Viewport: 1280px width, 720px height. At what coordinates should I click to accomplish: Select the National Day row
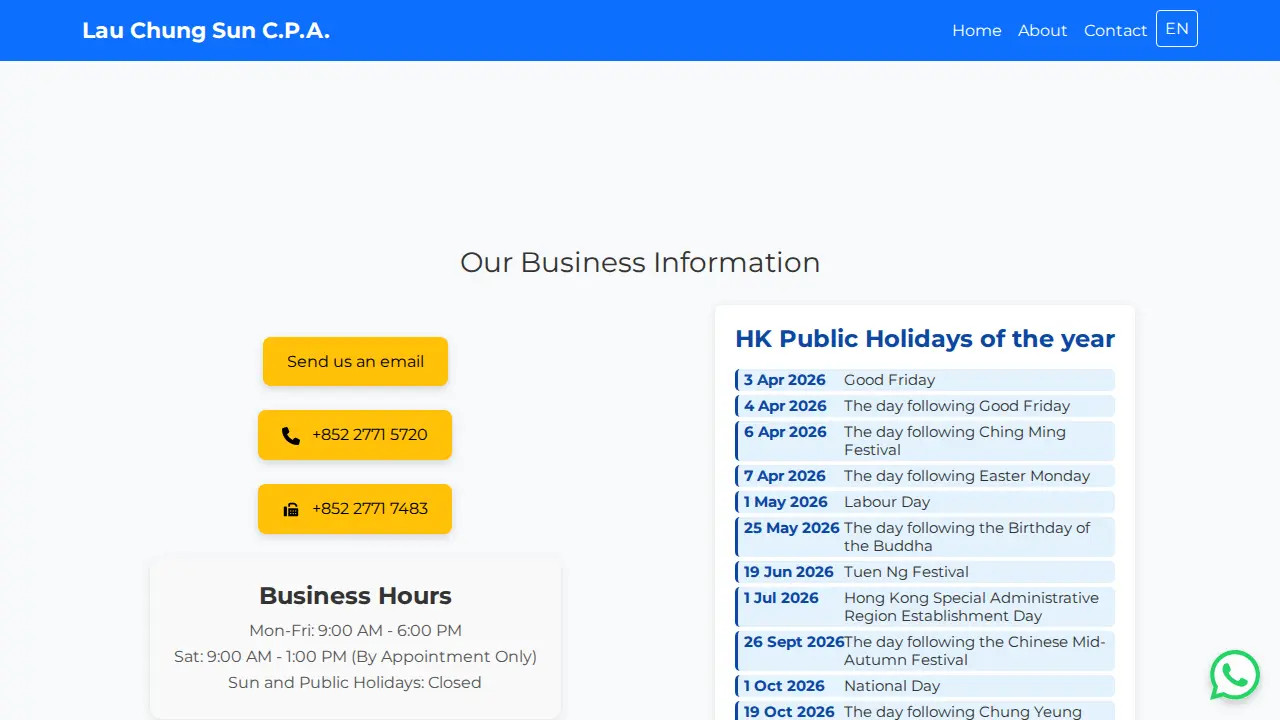pos(925,686)
